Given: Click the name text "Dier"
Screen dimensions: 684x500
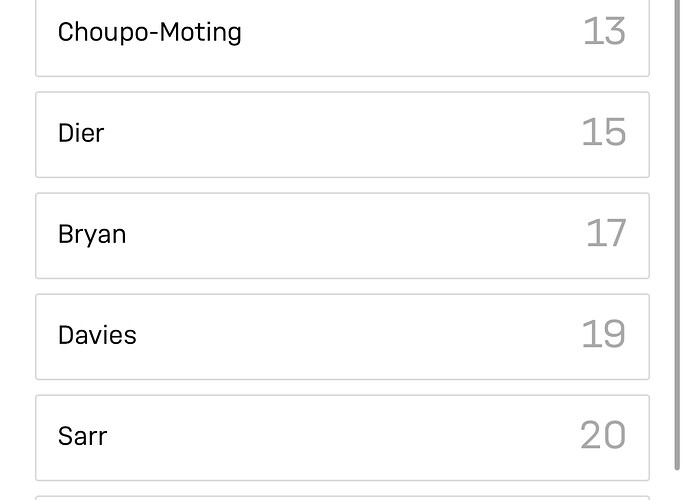Looking at the screenshot, I should coord(81,133).
